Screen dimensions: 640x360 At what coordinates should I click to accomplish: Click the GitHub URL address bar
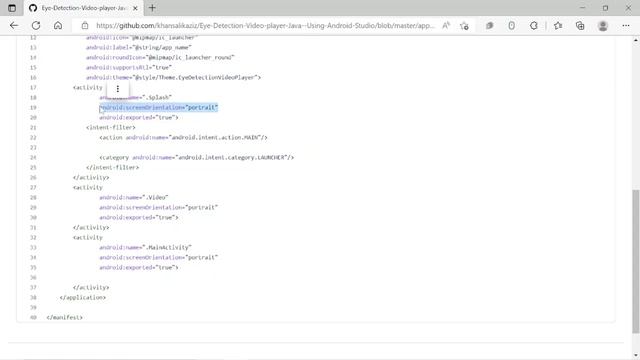265,25
